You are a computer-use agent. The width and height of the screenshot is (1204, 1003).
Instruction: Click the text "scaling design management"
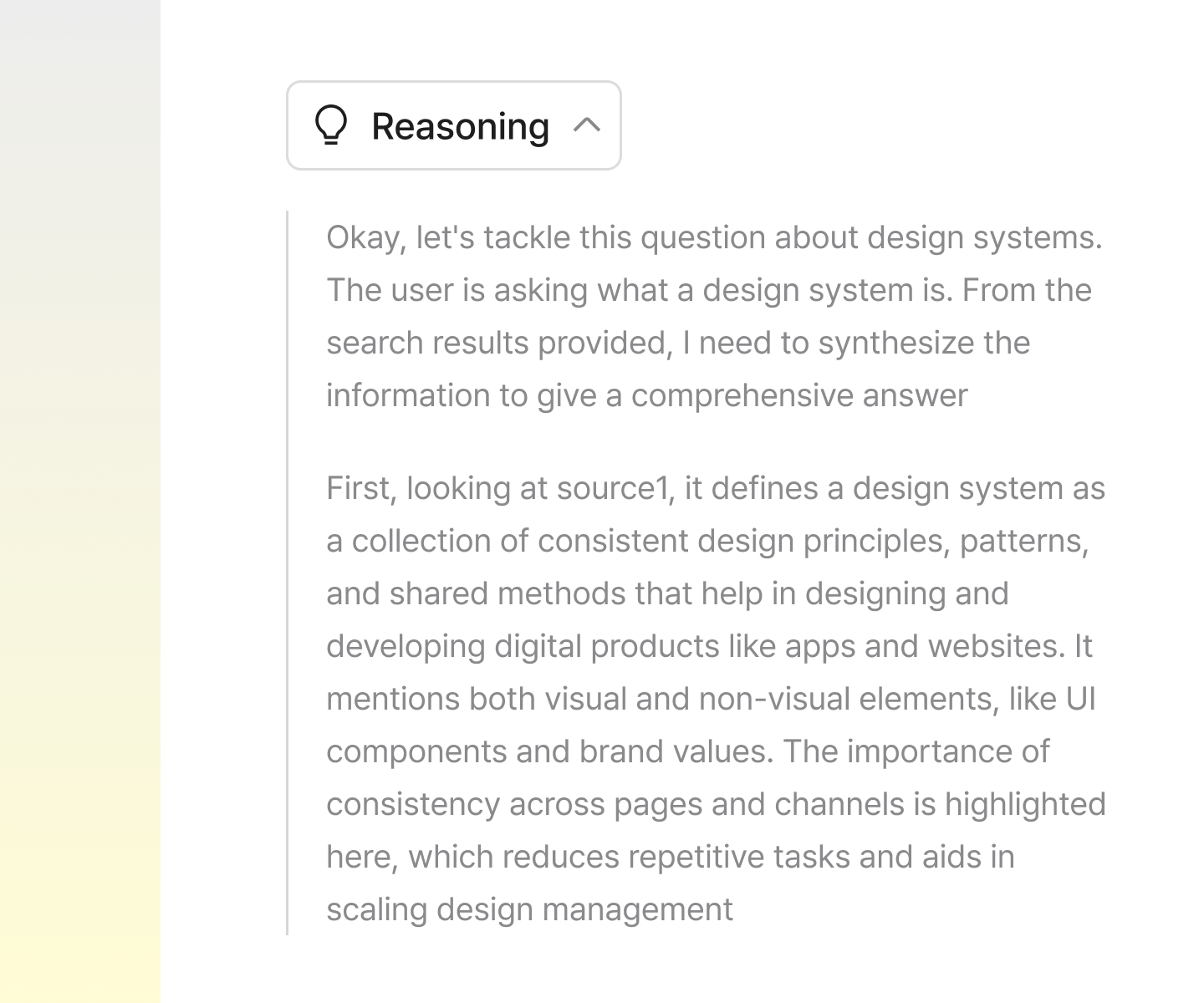point(529,909)
